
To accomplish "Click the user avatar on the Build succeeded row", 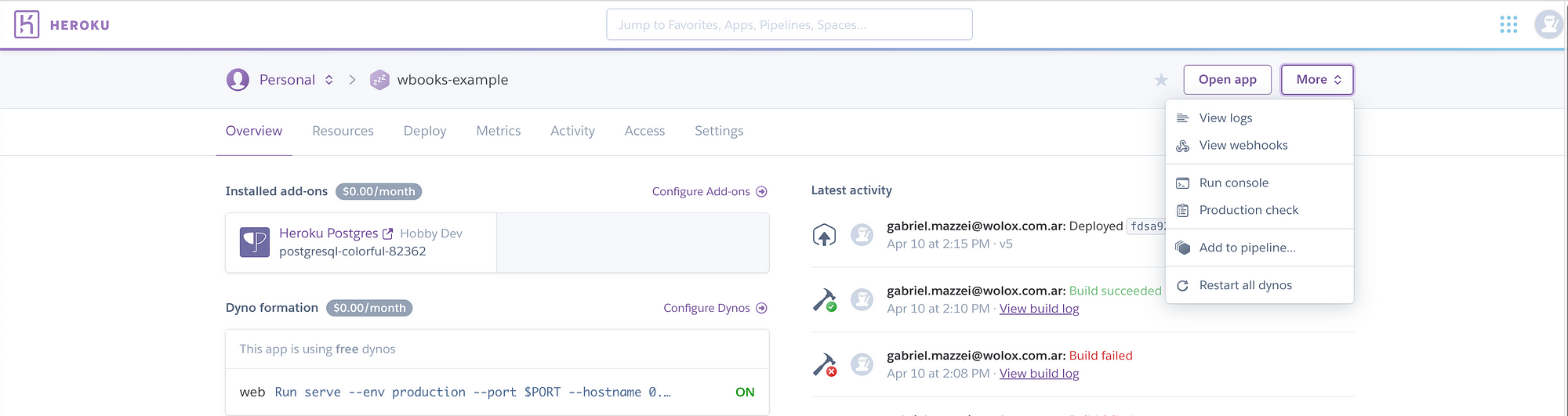I will 862,299.
